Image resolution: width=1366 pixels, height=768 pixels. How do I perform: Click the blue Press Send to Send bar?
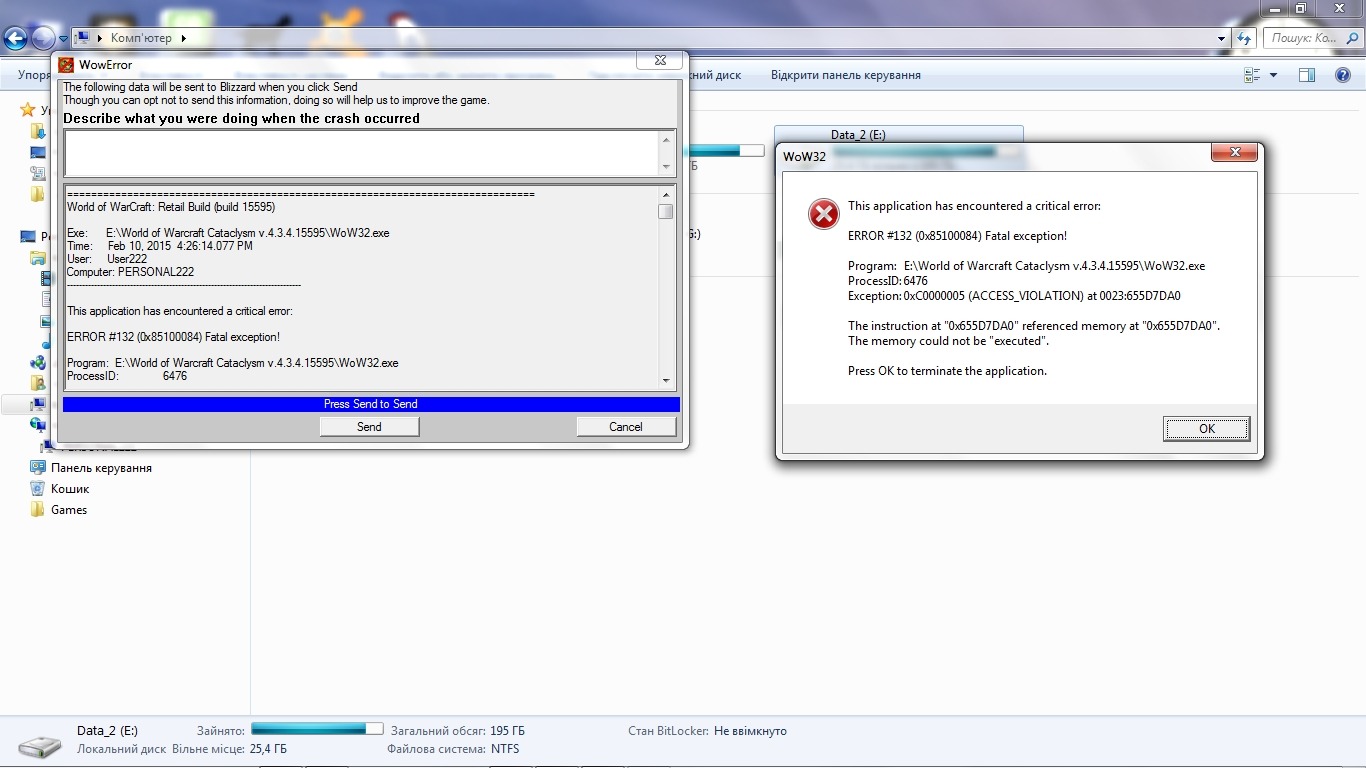pos(371,404)
